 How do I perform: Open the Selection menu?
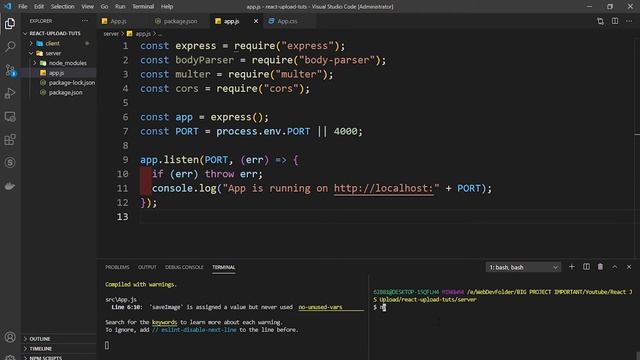(62, 7)
